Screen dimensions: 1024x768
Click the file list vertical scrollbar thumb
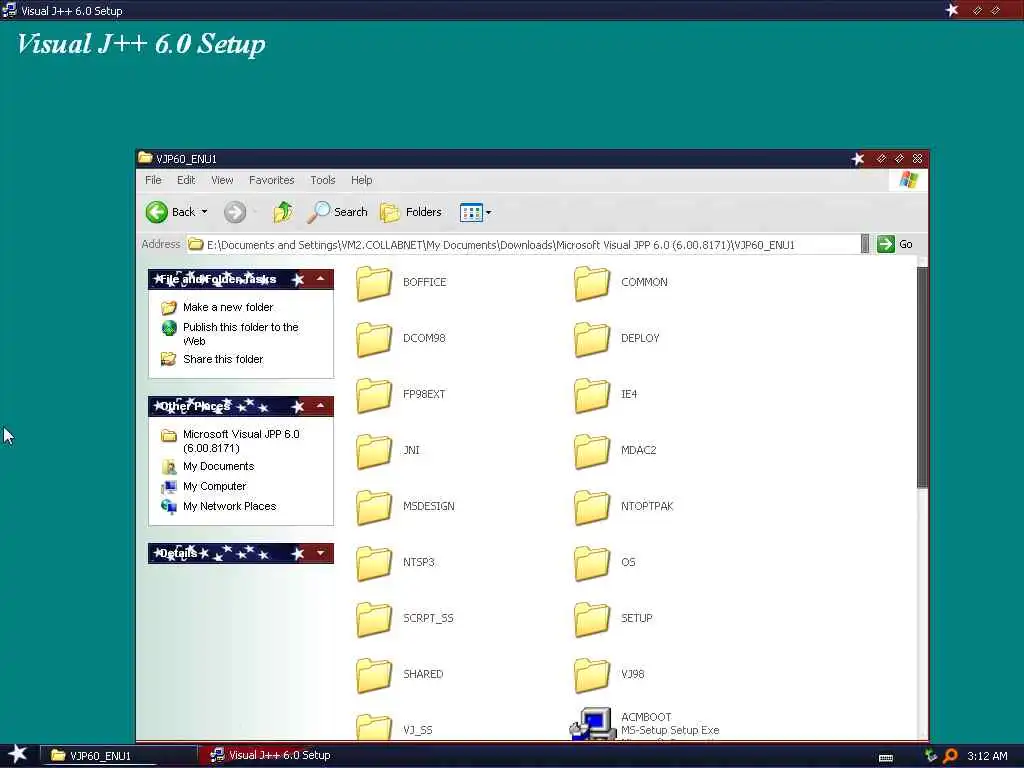922,377
